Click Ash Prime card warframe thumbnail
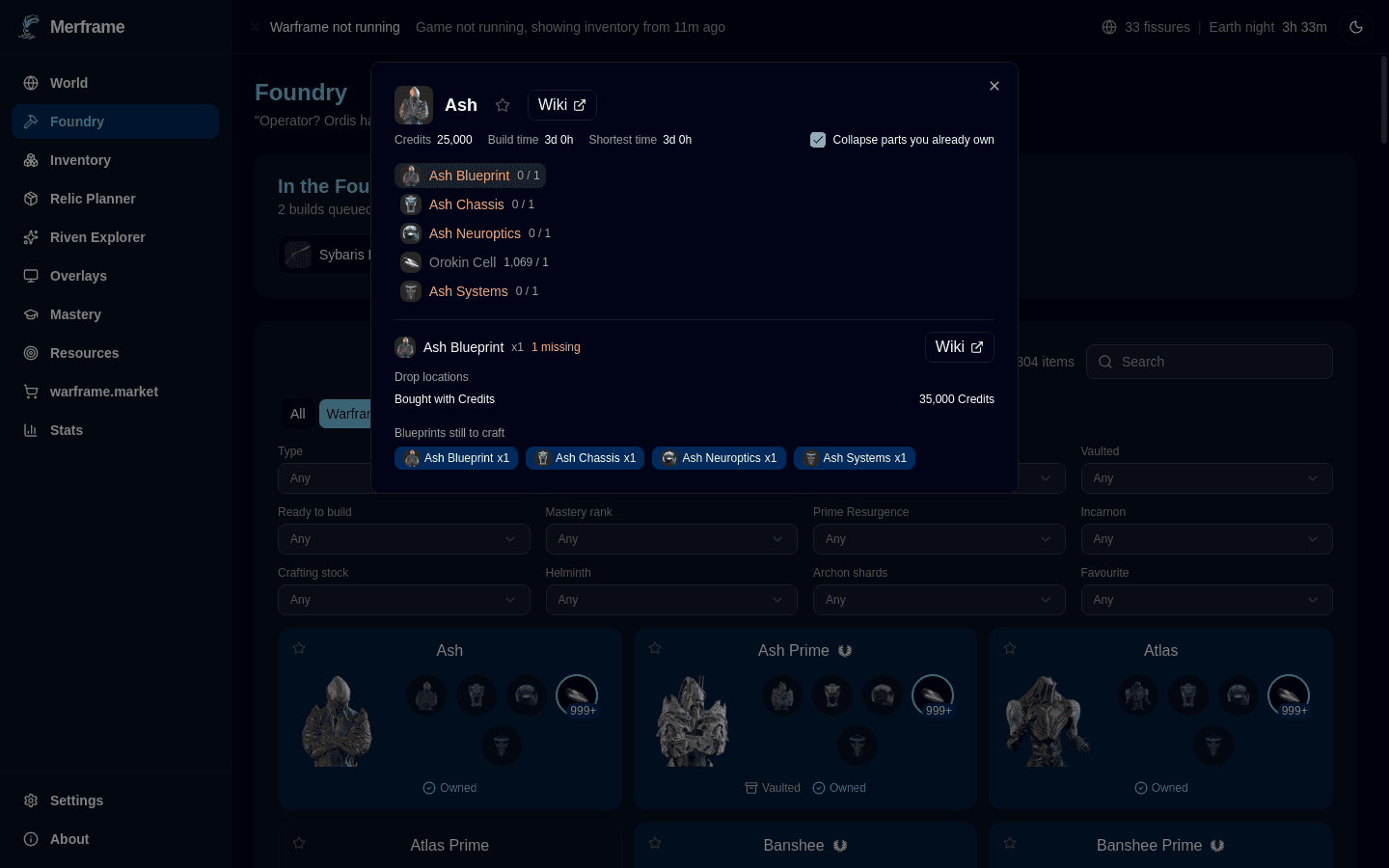 pos(693,720)
